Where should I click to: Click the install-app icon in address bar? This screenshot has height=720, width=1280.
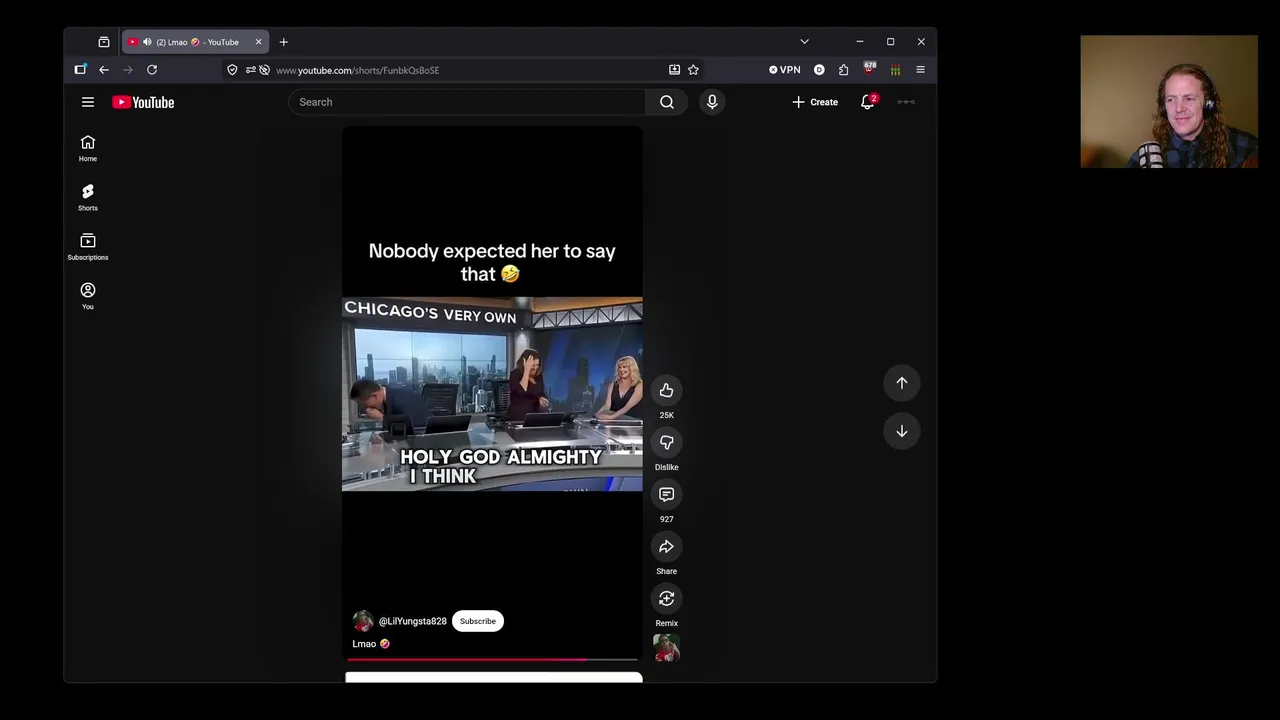tap(674, 70)
